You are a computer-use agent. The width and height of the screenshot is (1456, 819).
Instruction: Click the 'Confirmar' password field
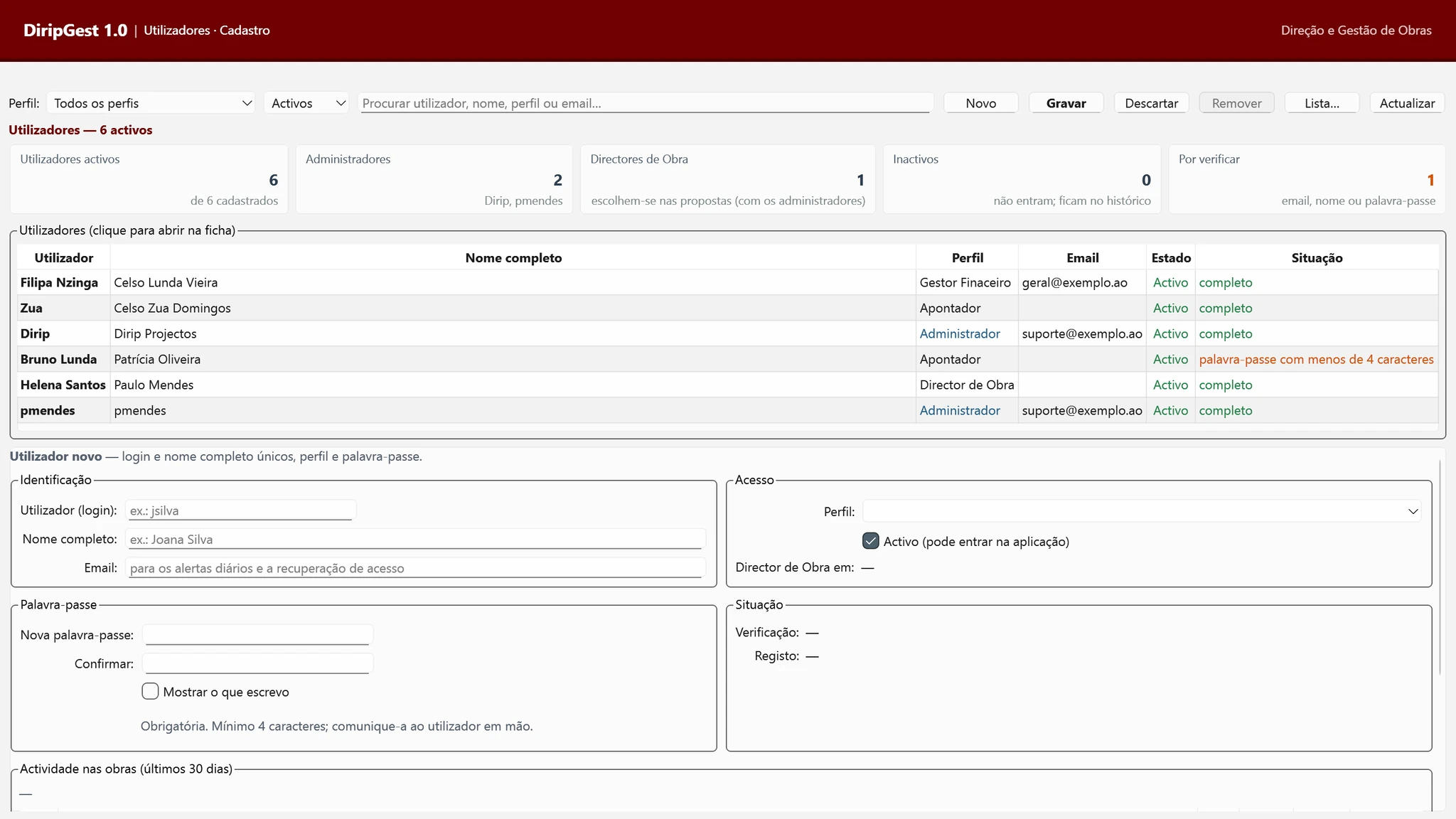click(x=257, y=663)
